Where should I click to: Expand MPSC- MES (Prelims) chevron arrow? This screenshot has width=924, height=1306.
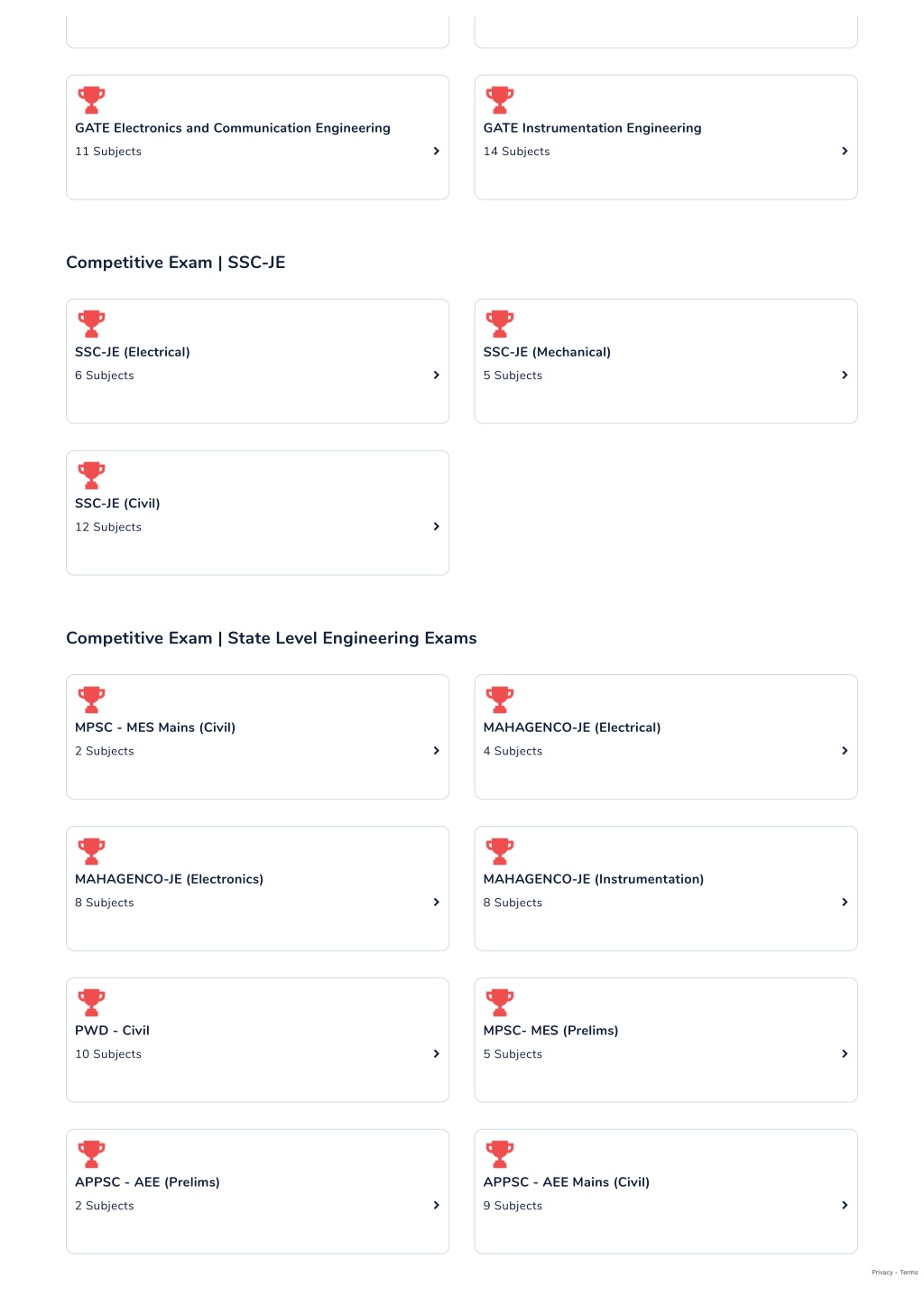pos(845,1053)
